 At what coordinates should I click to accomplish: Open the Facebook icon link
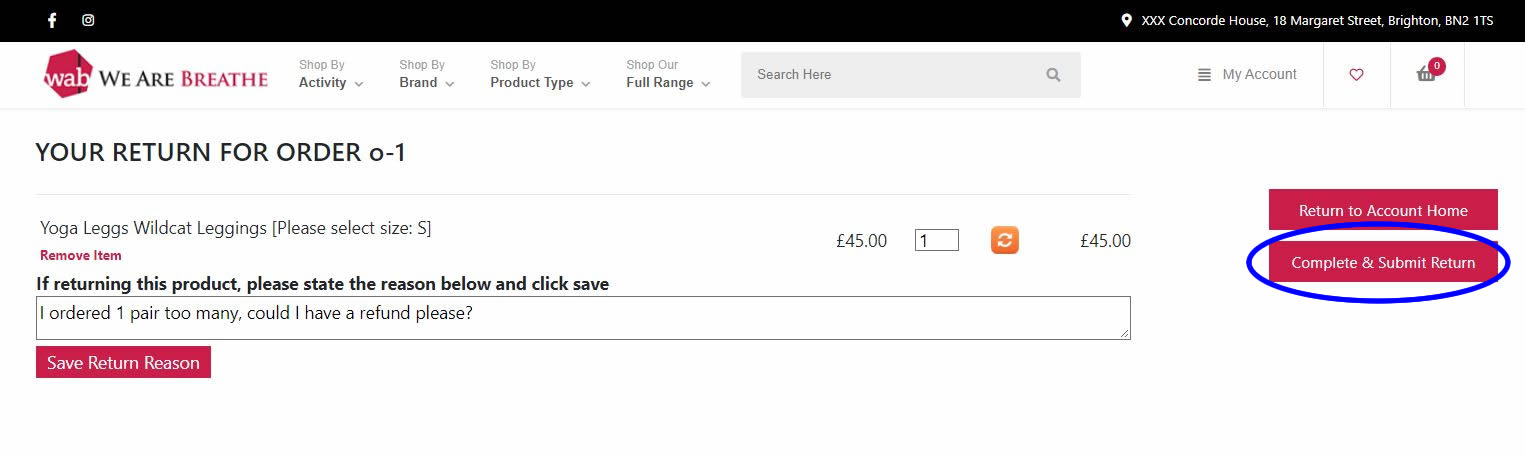pos(52,20)
